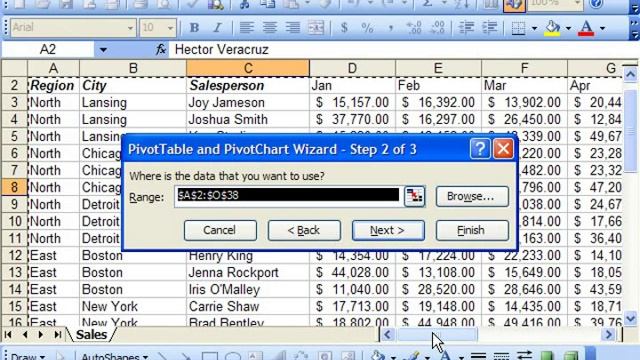Click cell containing Carrie Shaw
Viewport: 640px width, 360px height.
pyautogui.click(x=248, y=307)
